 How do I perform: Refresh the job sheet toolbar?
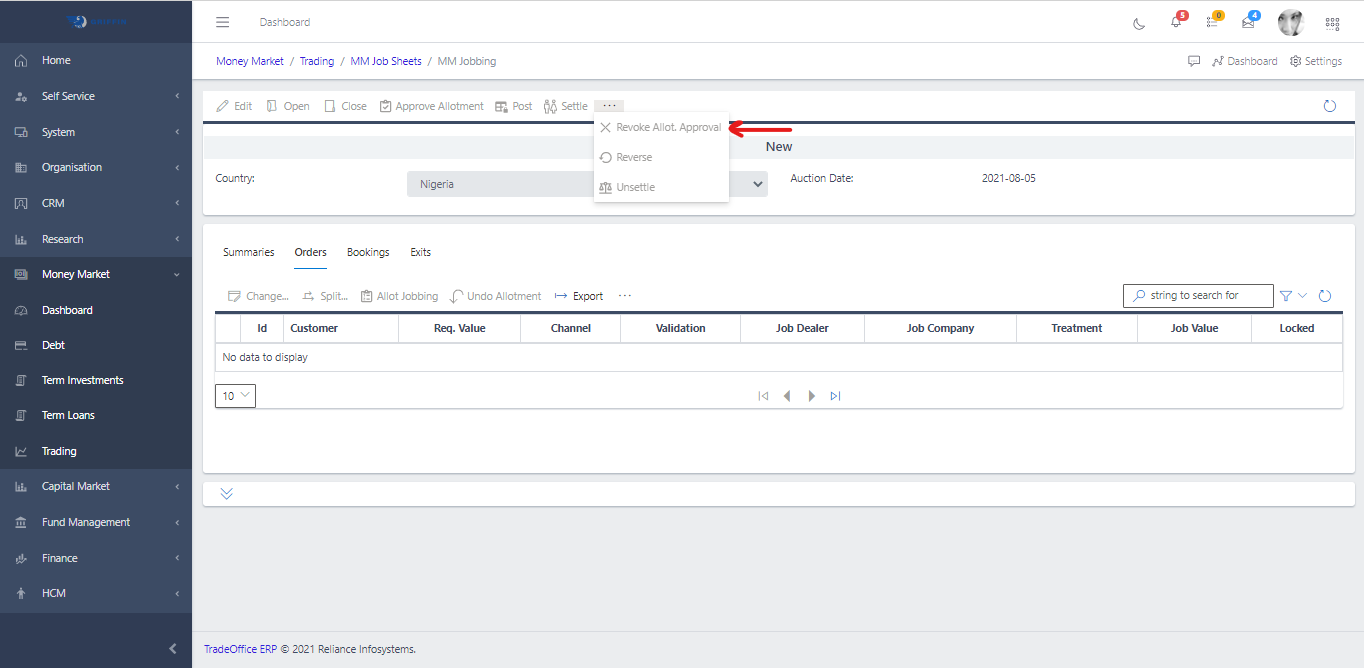(x=1329, y=106)
